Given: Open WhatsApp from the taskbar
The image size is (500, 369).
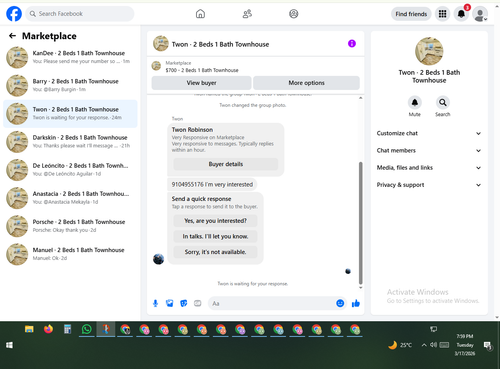Looking at the screenshot, I should tap(87, 329).
